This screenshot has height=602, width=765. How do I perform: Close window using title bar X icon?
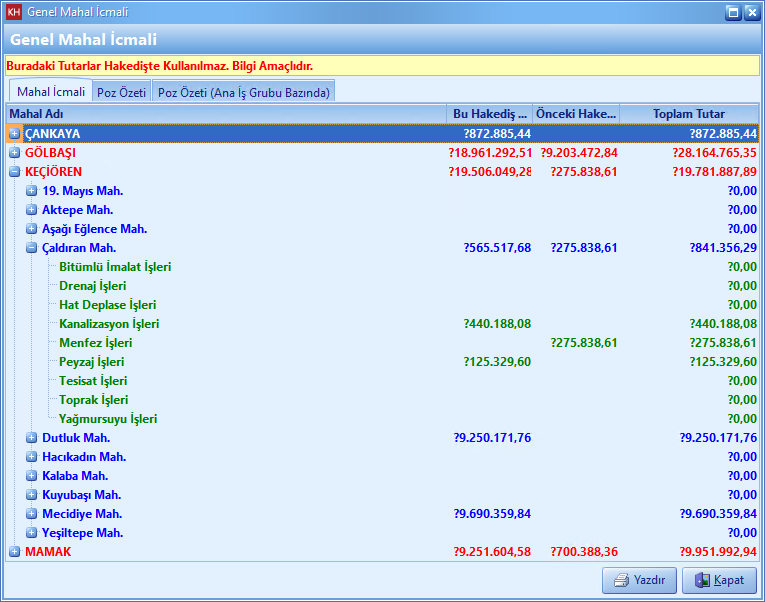coord(751,12)
